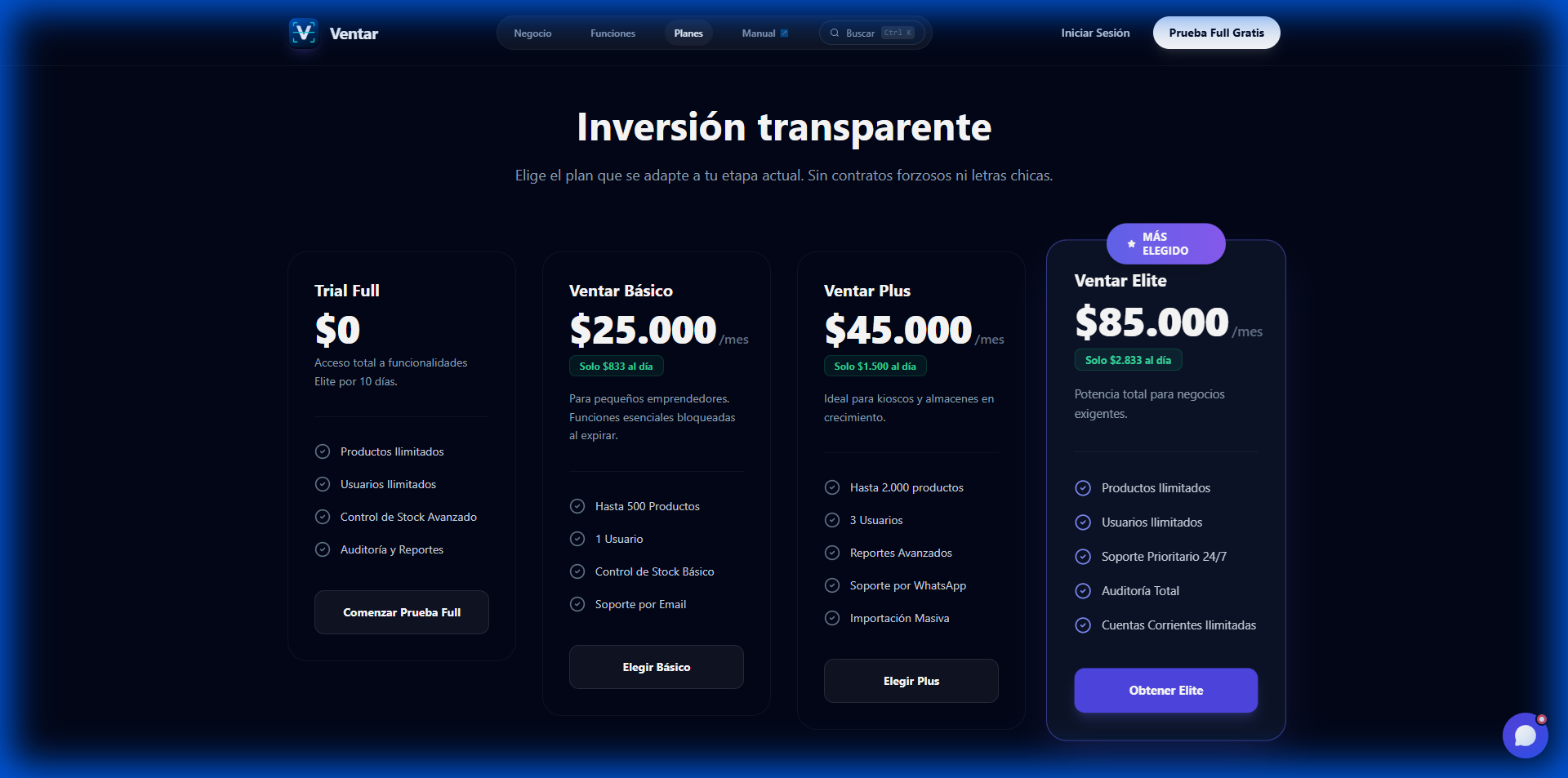
Task: Click checkmark beside Cuentas Corrientes Ilimitadas
Action: pyautogui.click(x=1083, y=625)
